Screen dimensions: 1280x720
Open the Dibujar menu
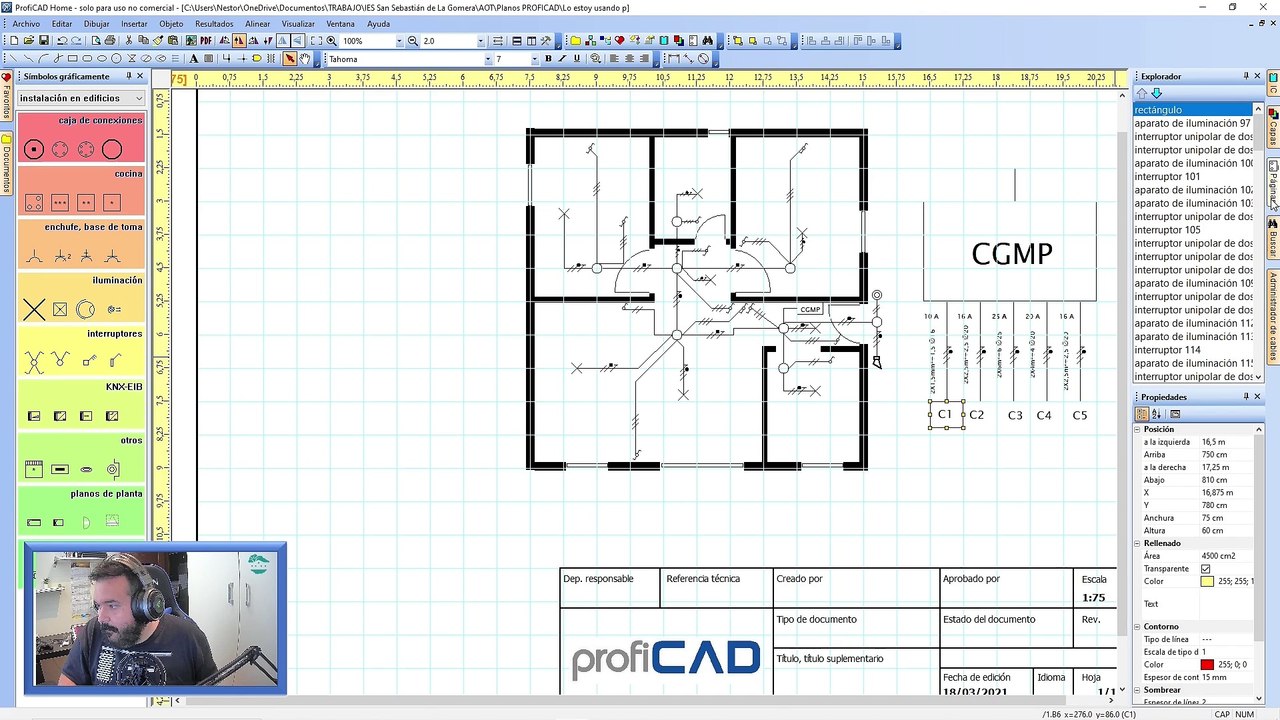click(x=97, y=24)
